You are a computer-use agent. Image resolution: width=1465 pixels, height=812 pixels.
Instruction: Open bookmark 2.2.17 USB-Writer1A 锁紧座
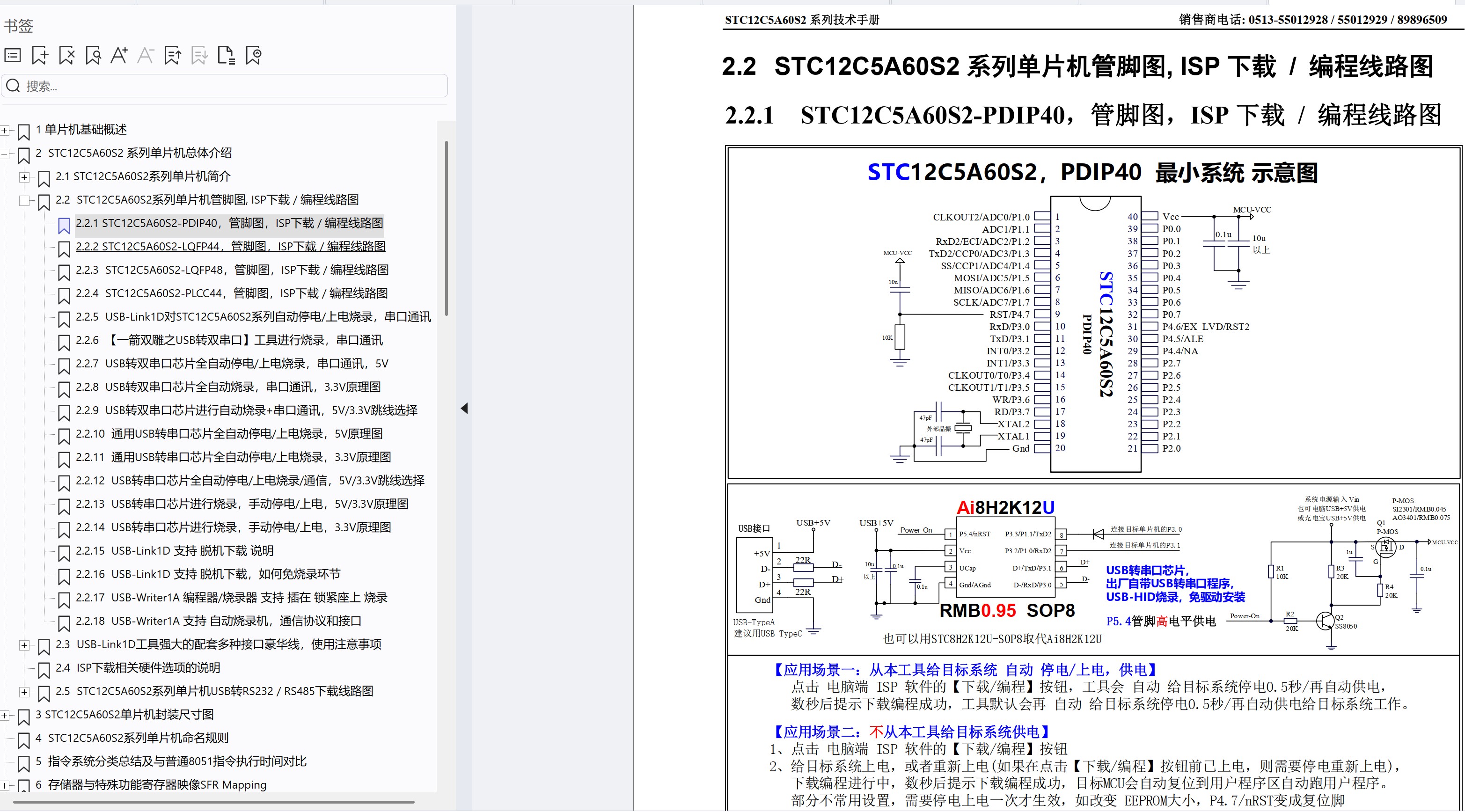click(x=232, y=597)
